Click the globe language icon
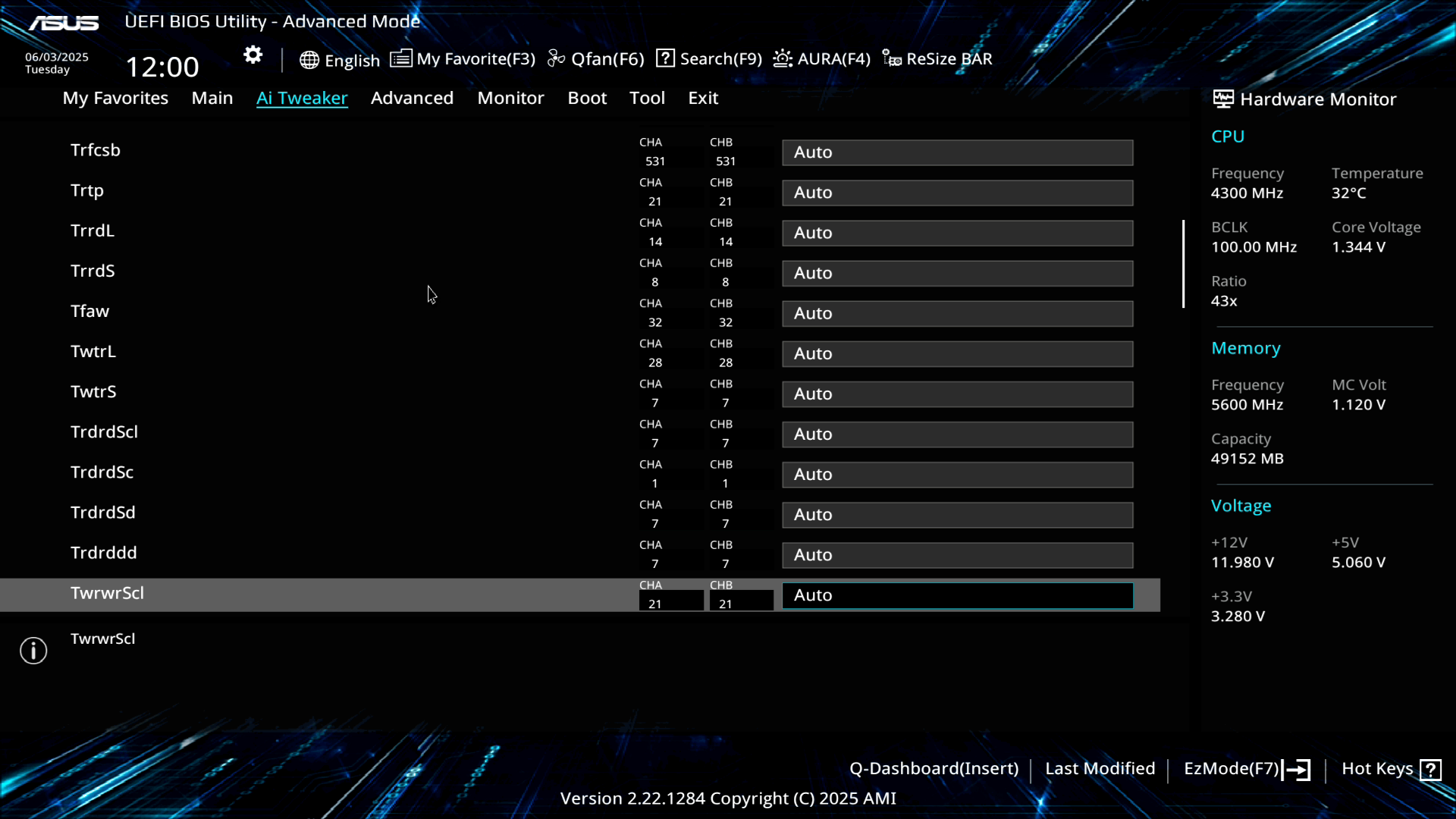Screen dimensions: 1456x819 point(309,60)
